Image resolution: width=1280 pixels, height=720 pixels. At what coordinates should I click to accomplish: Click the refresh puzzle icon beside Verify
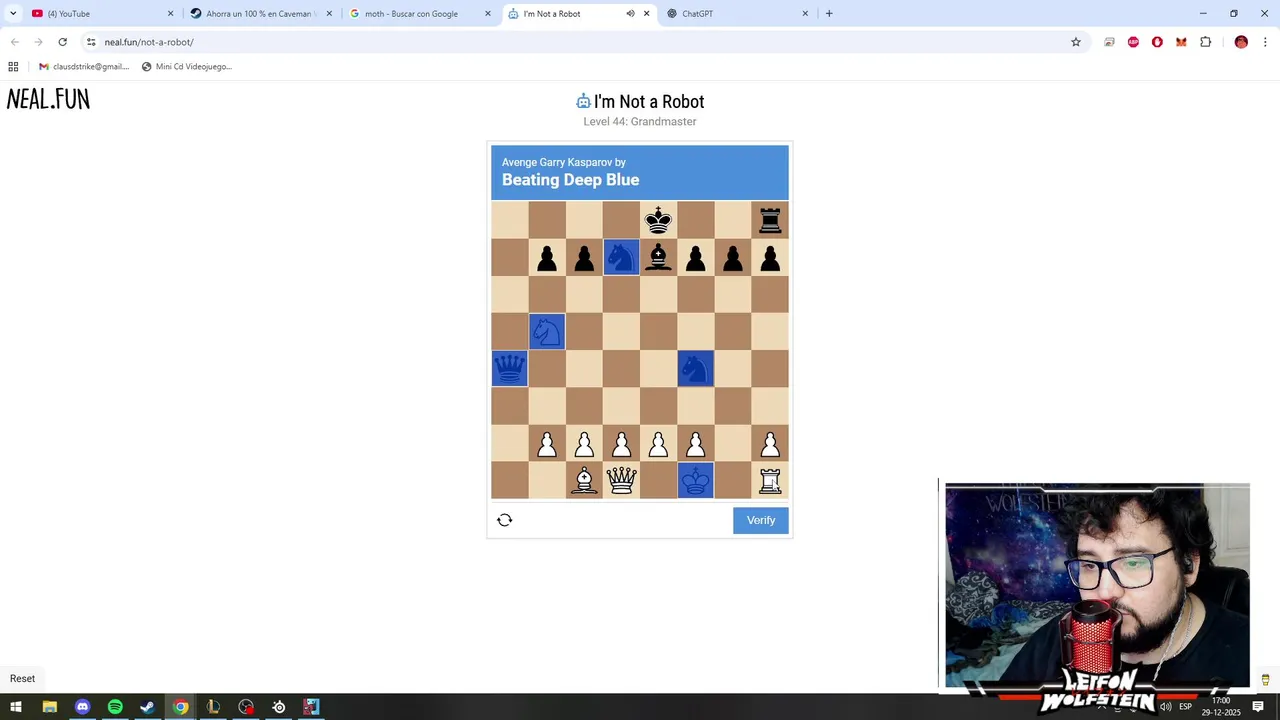(505, 520)
